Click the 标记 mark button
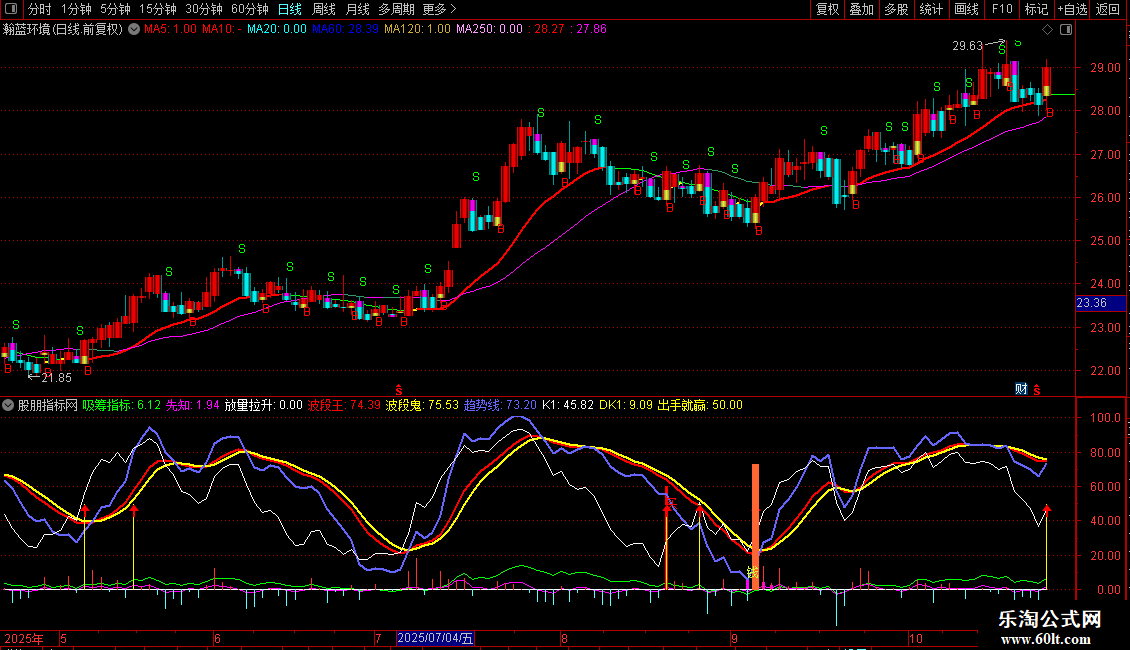This screenshot has width=1130, height=650. click(1036, 9)
